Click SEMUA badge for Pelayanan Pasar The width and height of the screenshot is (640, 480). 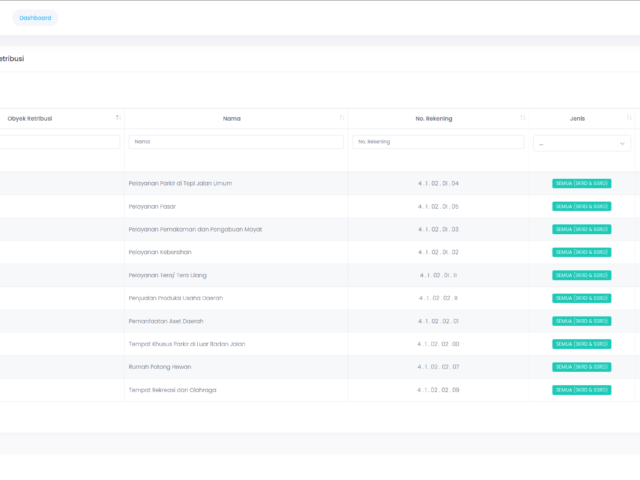[582, 207]
